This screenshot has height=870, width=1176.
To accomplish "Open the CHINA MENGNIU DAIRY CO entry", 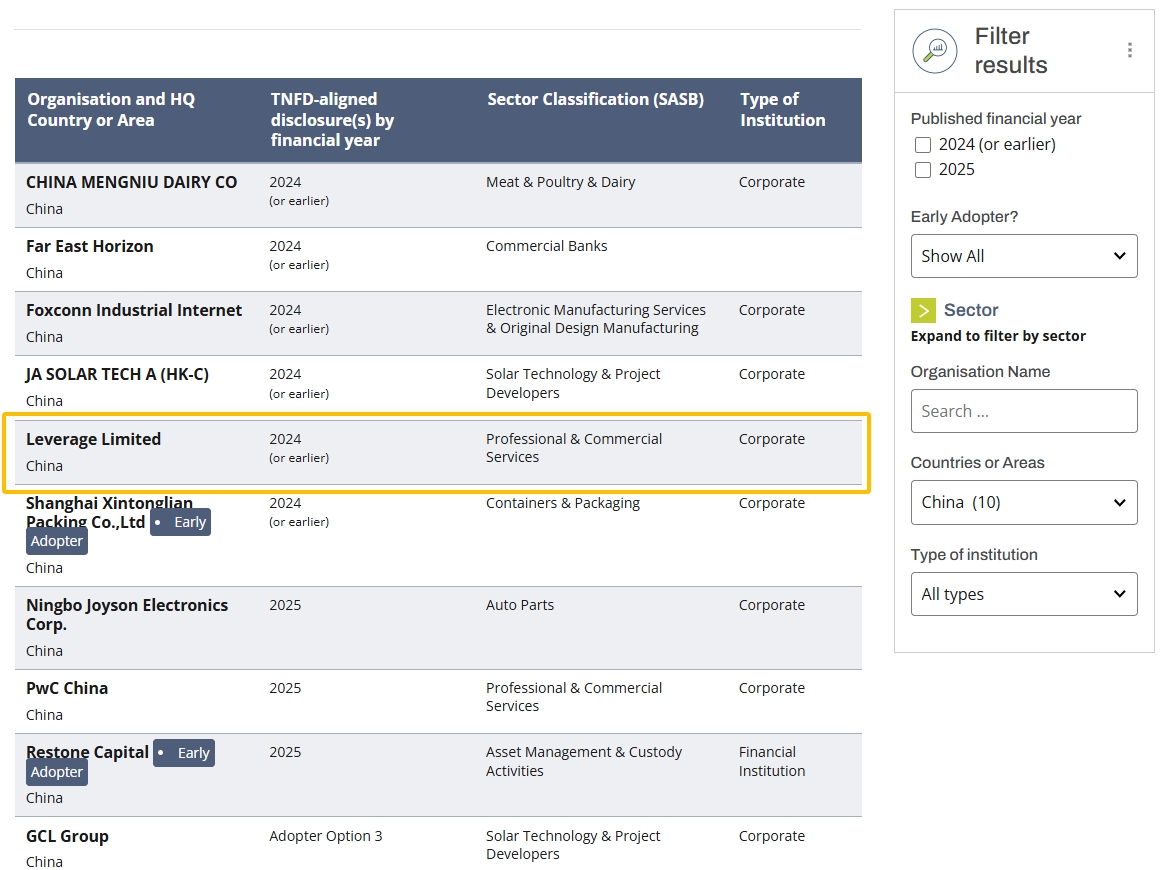I will (131, 182).
